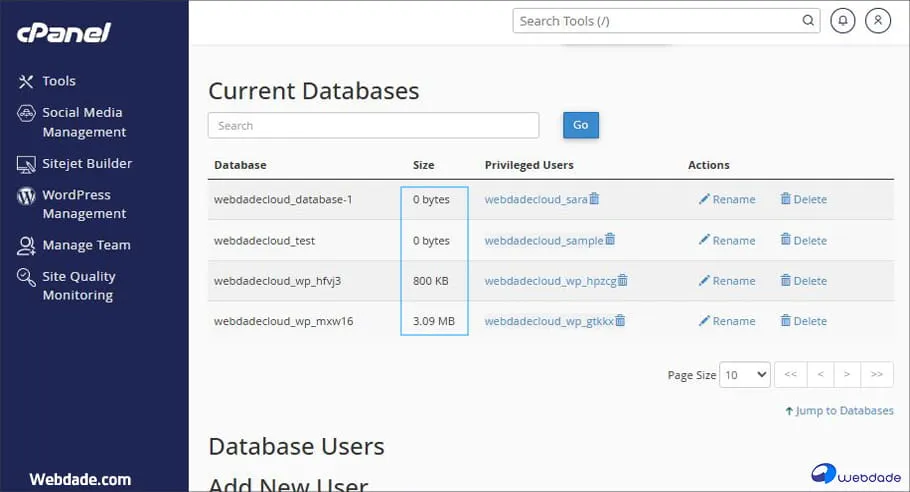Open the Page Size dropdown
The height and width of the screenshot is (492, 910).
[x=745, y=375]
